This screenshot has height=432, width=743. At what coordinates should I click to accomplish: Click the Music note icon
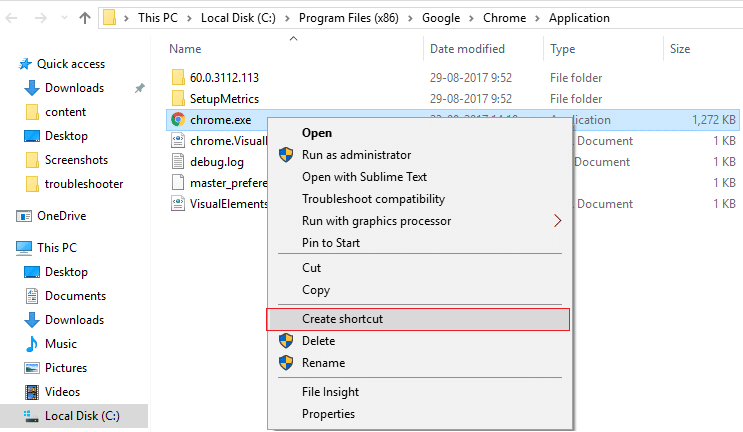32,344
